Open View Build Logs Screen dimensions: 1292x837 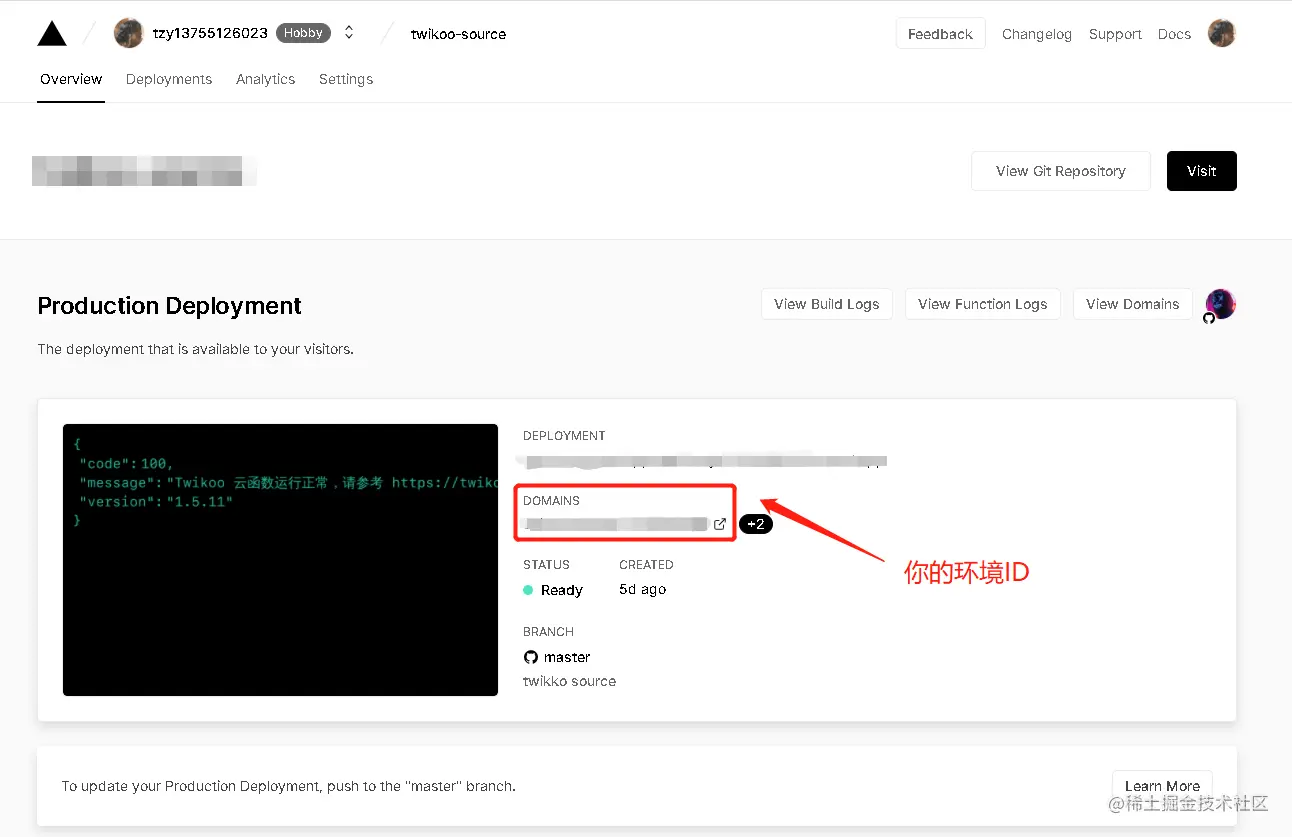(x=827, y=304)
